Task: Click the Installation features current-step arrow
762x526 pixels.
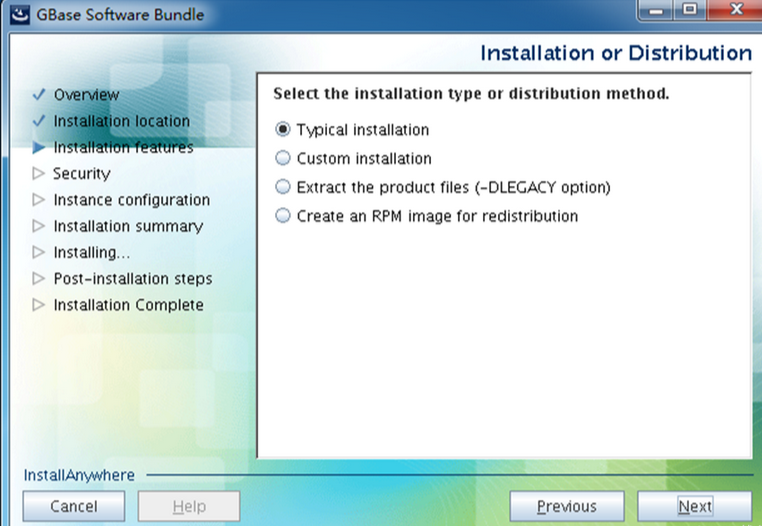Action: (39, 147)
